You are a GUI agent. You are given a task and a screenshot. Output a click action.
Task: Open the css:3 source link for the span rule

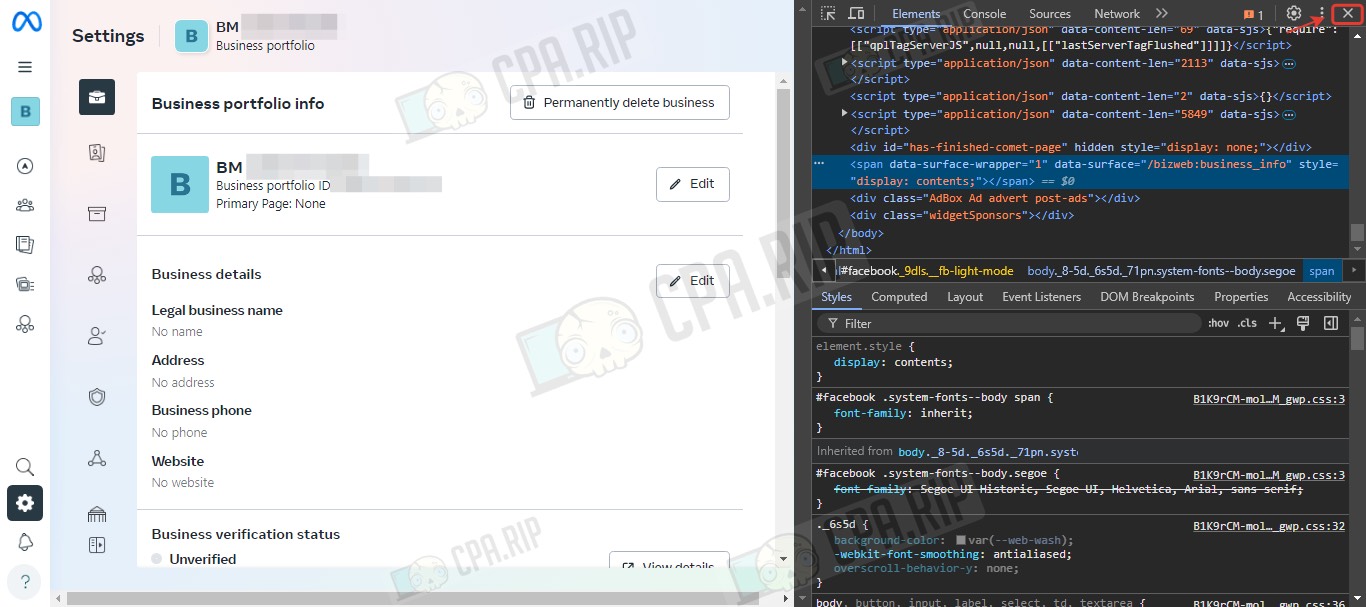1269,398
